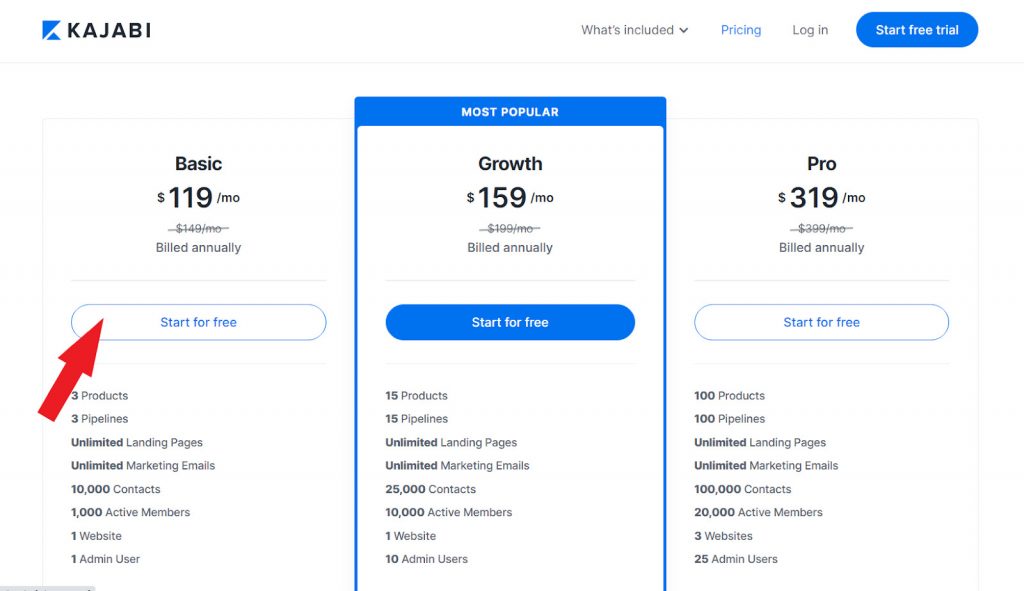Viewport: 1024px width, 591px height.
Task: Click the MOST POPULAR banner text
Action: point(510,112)
